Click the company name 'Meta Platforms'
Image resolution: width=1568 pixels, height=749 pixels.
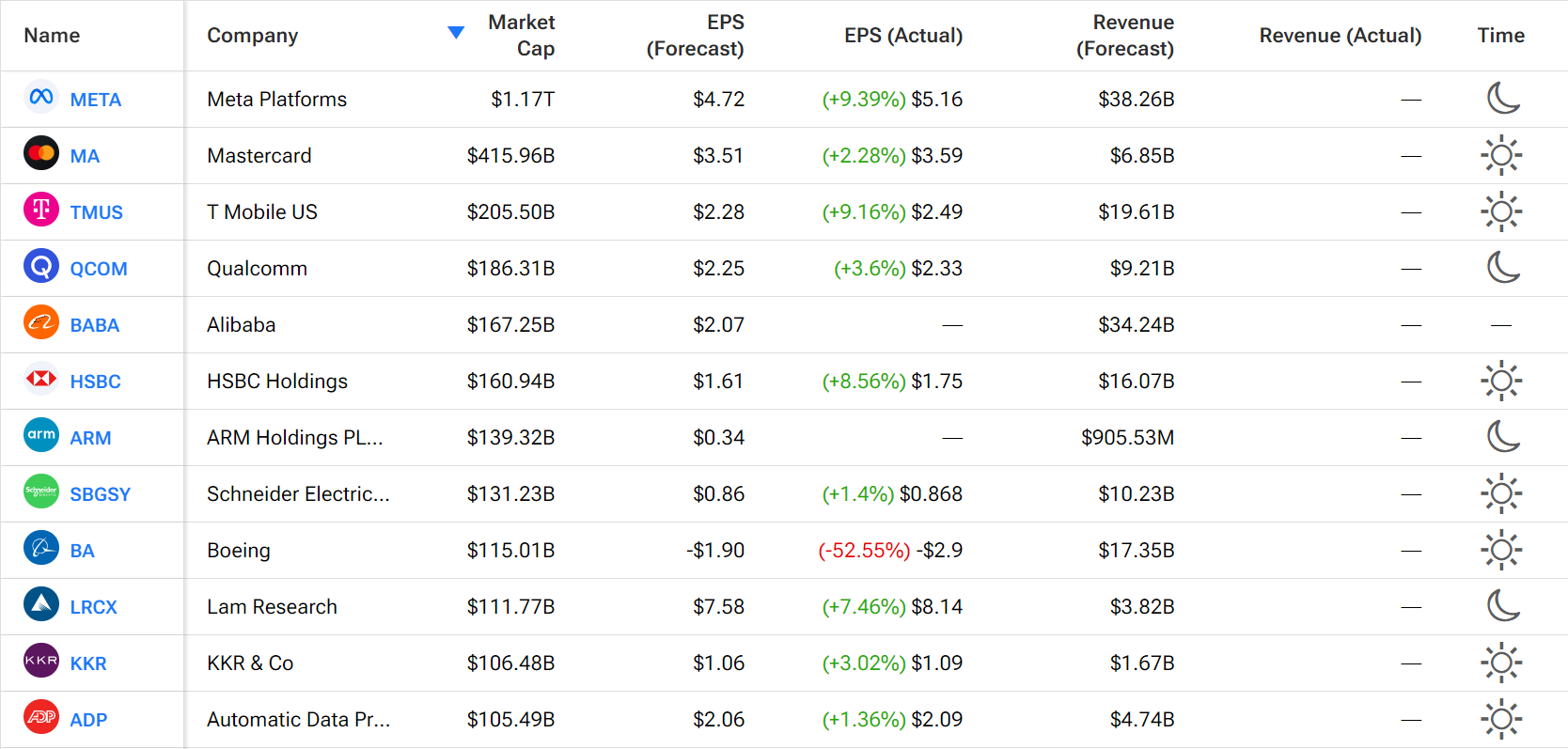[x=277, y=100]
